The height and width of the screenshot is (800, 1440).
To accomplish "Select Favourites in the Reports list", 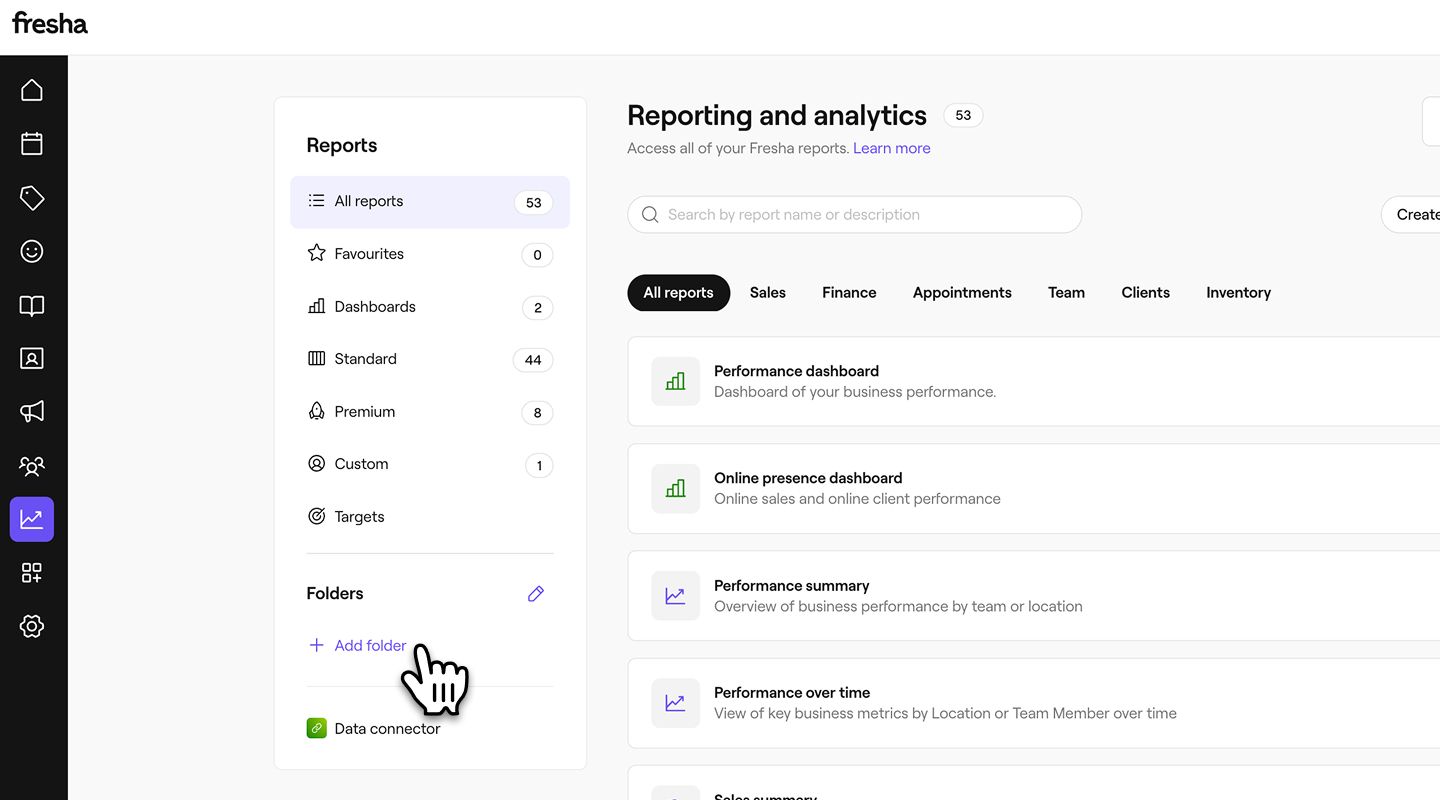I will (369, 254).
